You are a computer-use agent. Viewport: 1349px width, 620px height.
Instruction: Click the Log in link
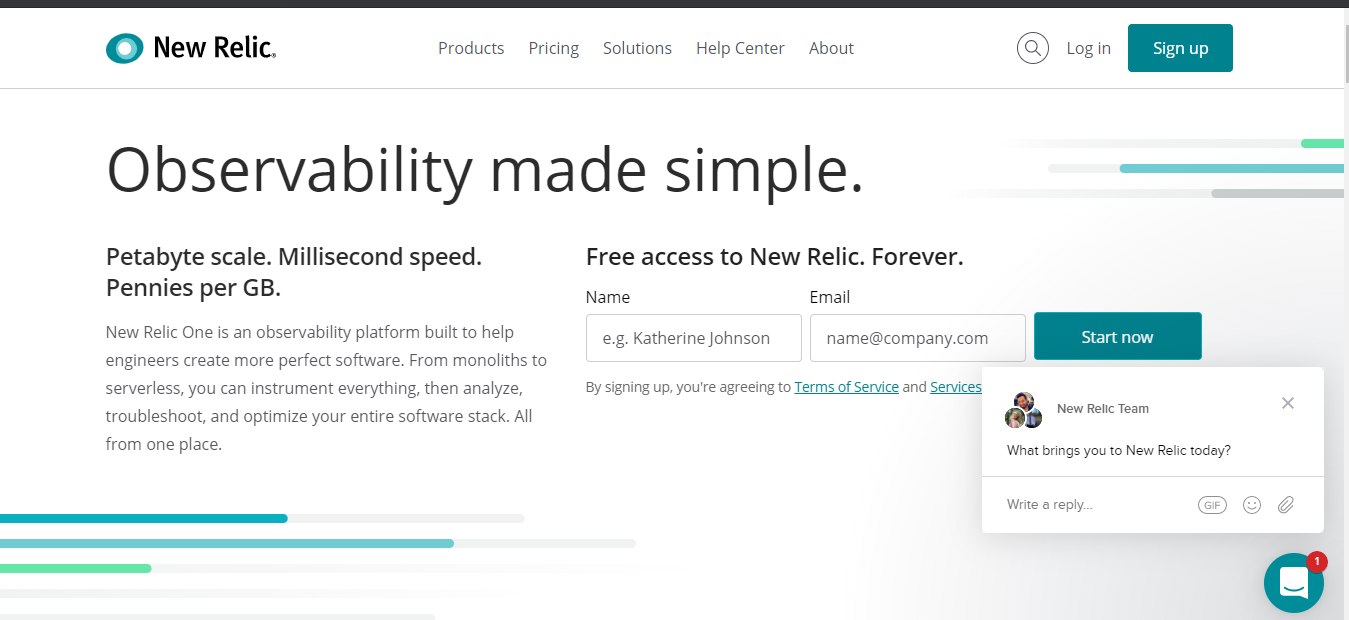click(1088, 48)
